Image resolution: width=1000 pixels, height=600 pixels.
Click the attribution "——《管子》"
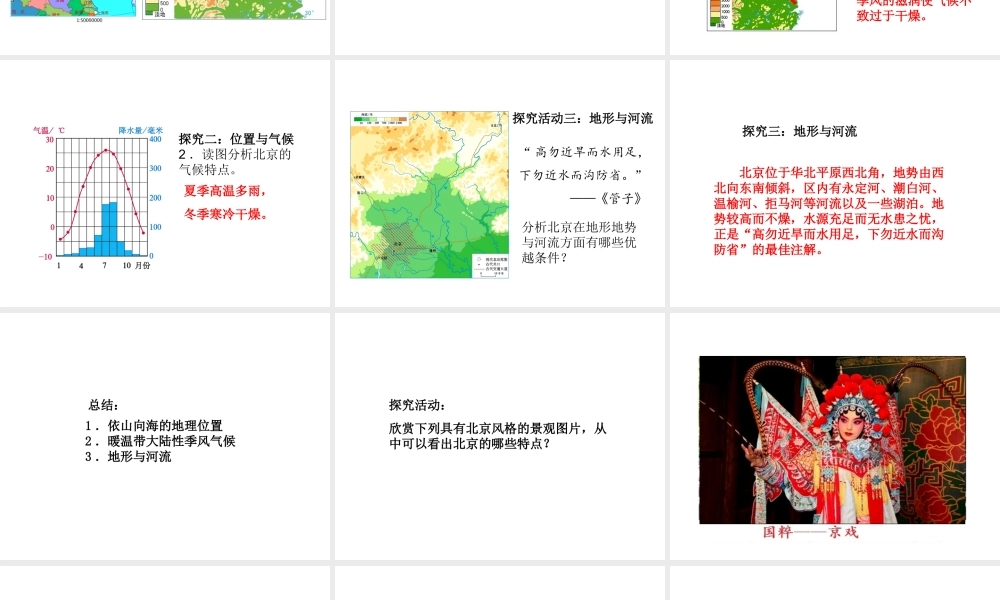[x=606, y=198]
